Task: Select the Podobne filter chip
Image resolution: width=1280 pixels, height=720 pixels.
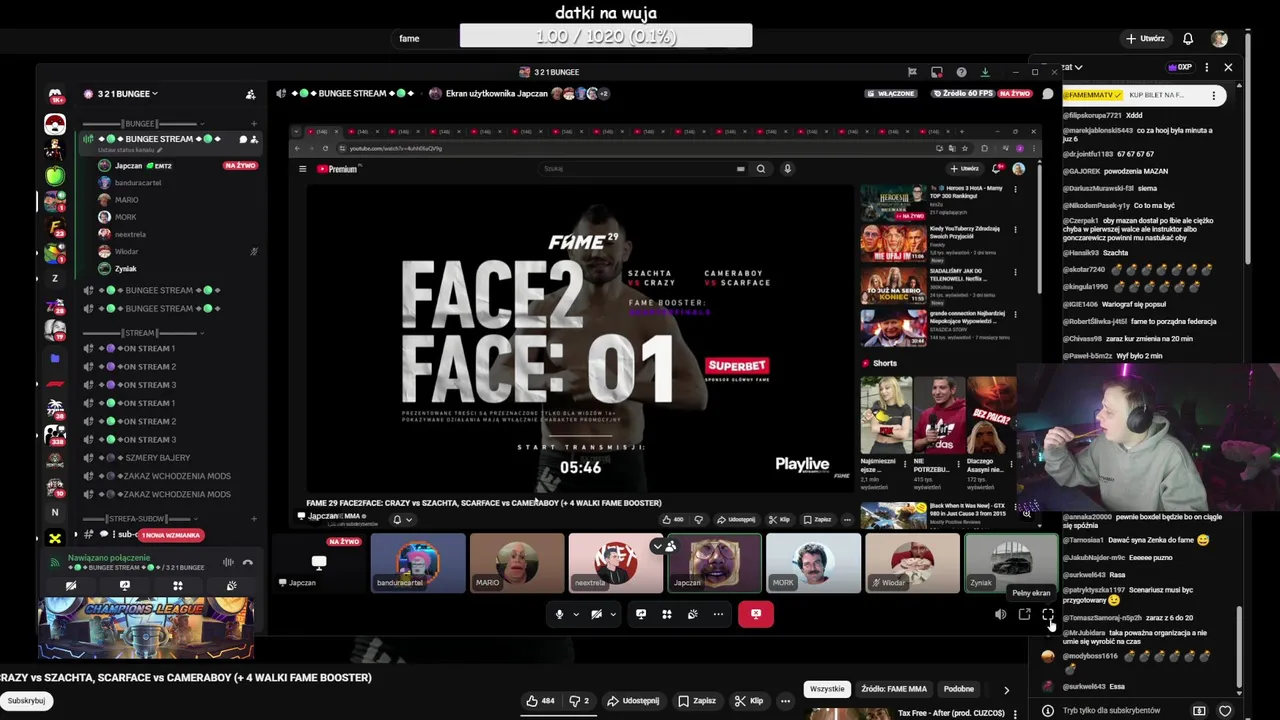Action: 958,689
